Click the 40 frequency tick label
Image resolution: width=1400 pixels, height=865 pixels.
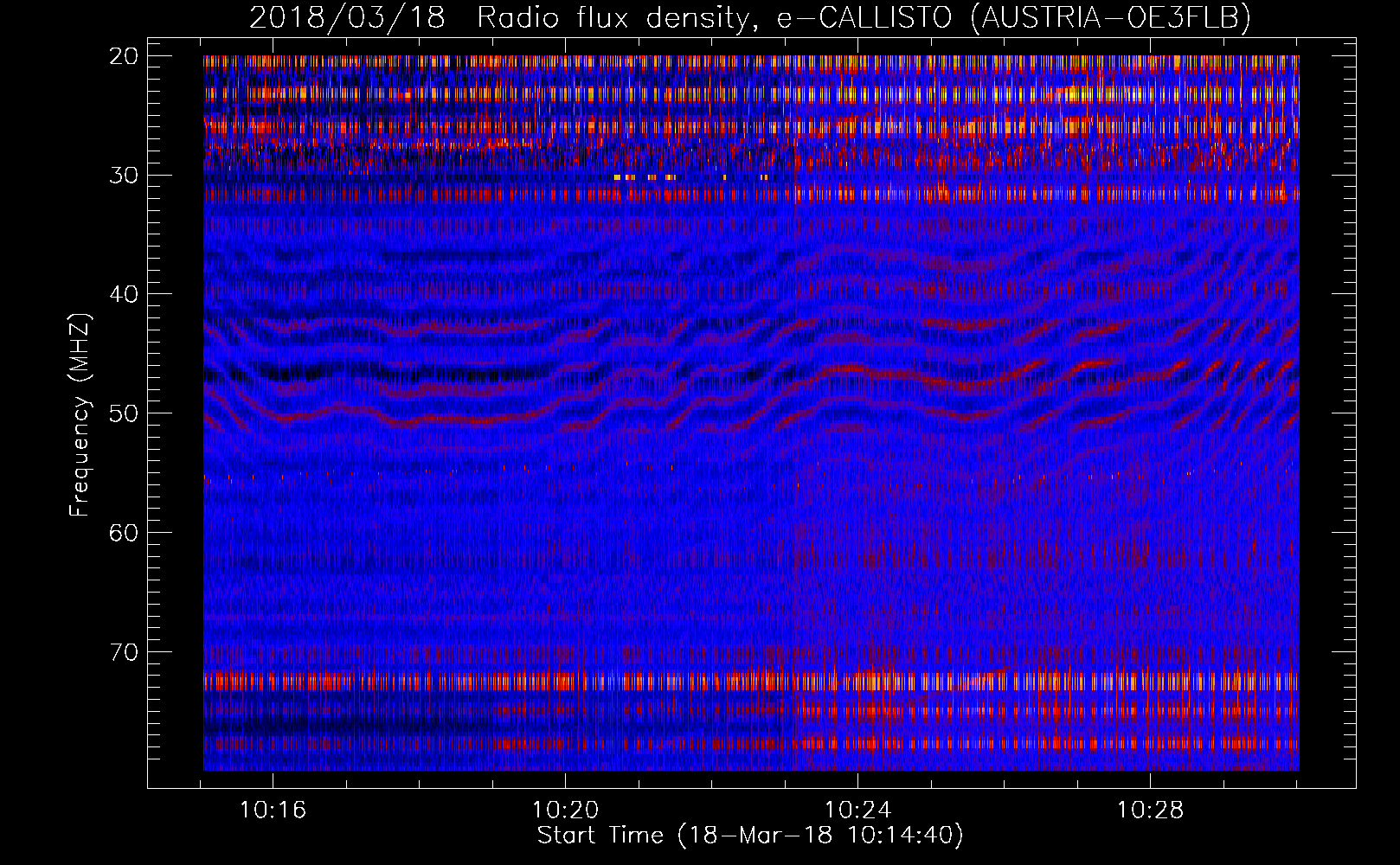(124, 294)
